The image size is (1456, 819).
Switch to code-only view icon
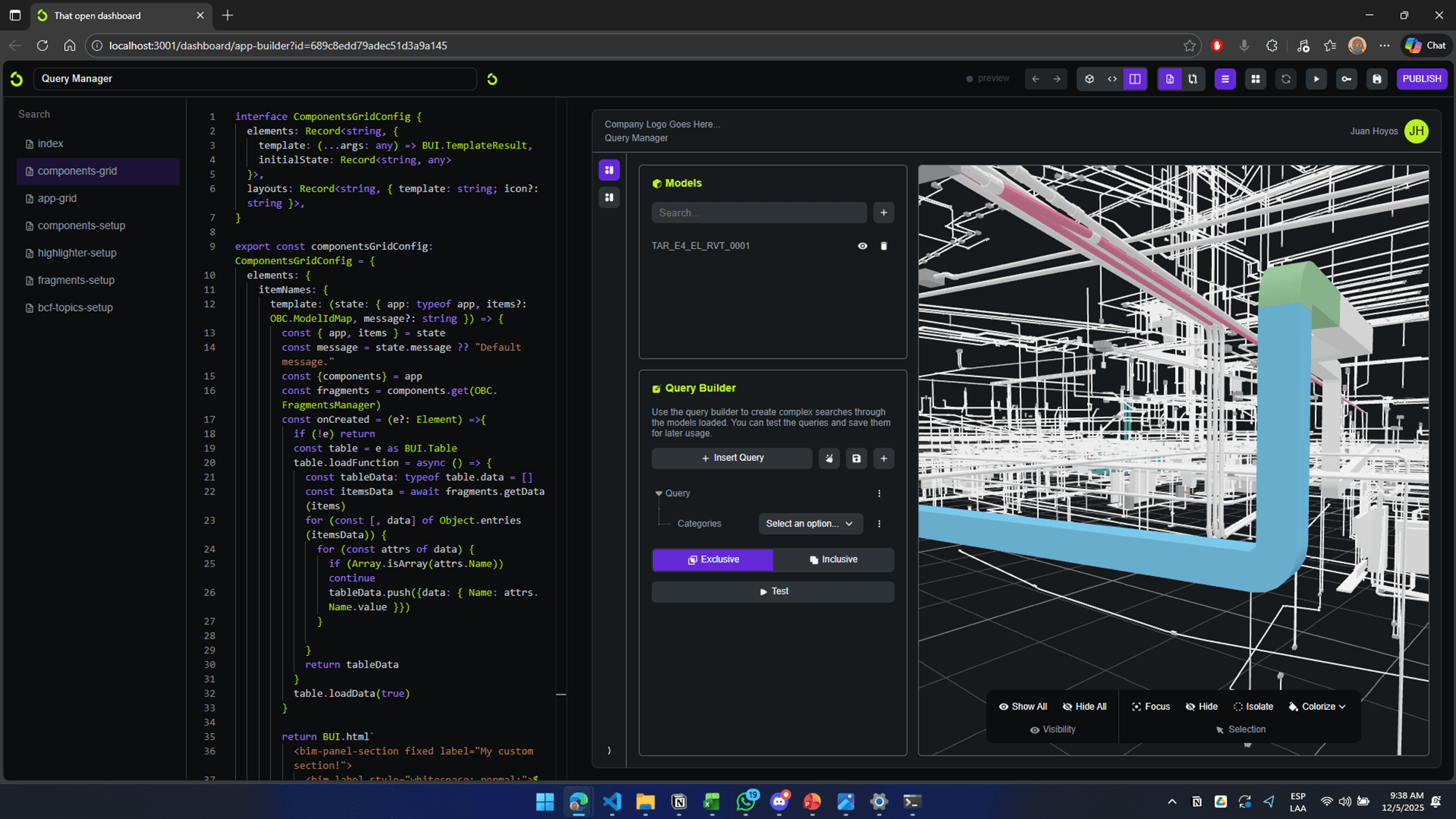click(1112, 79)
